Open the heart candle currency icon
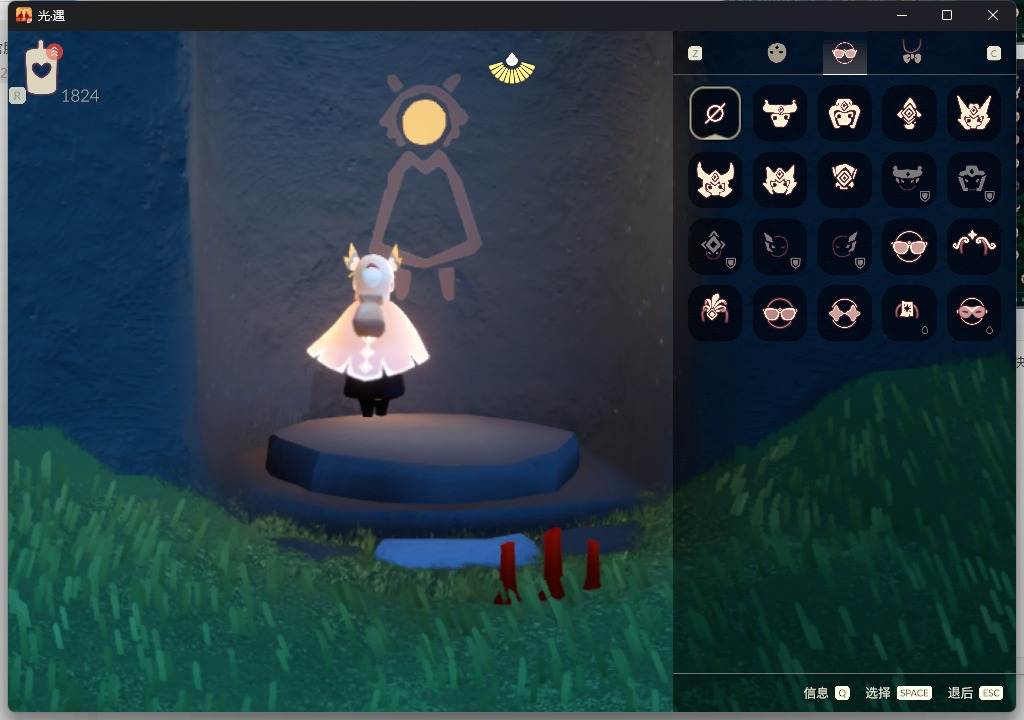Screen dimensions: 1024x720 tap(42, 67)
